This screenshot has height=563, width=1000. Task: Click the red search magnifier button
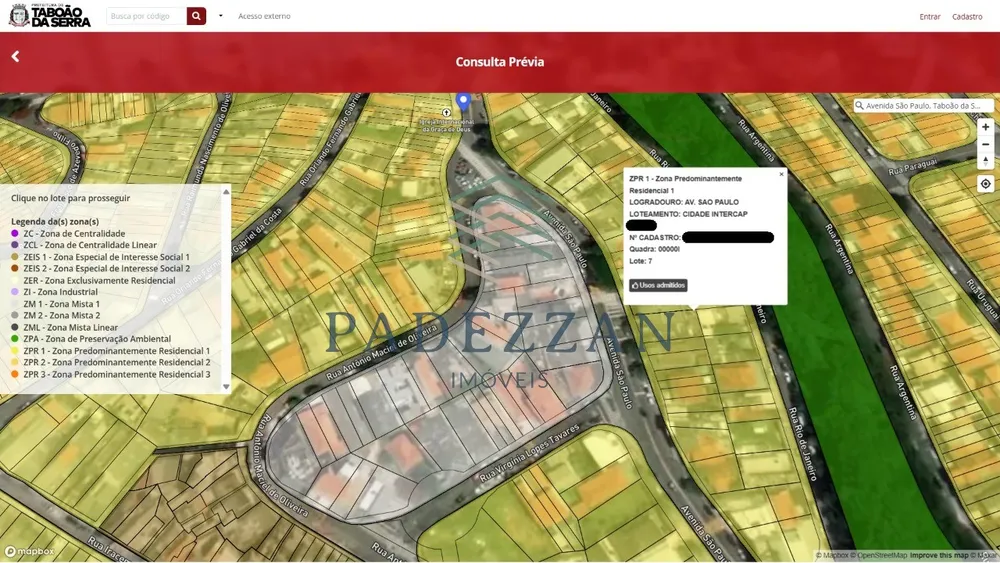[x=196, y=16]
